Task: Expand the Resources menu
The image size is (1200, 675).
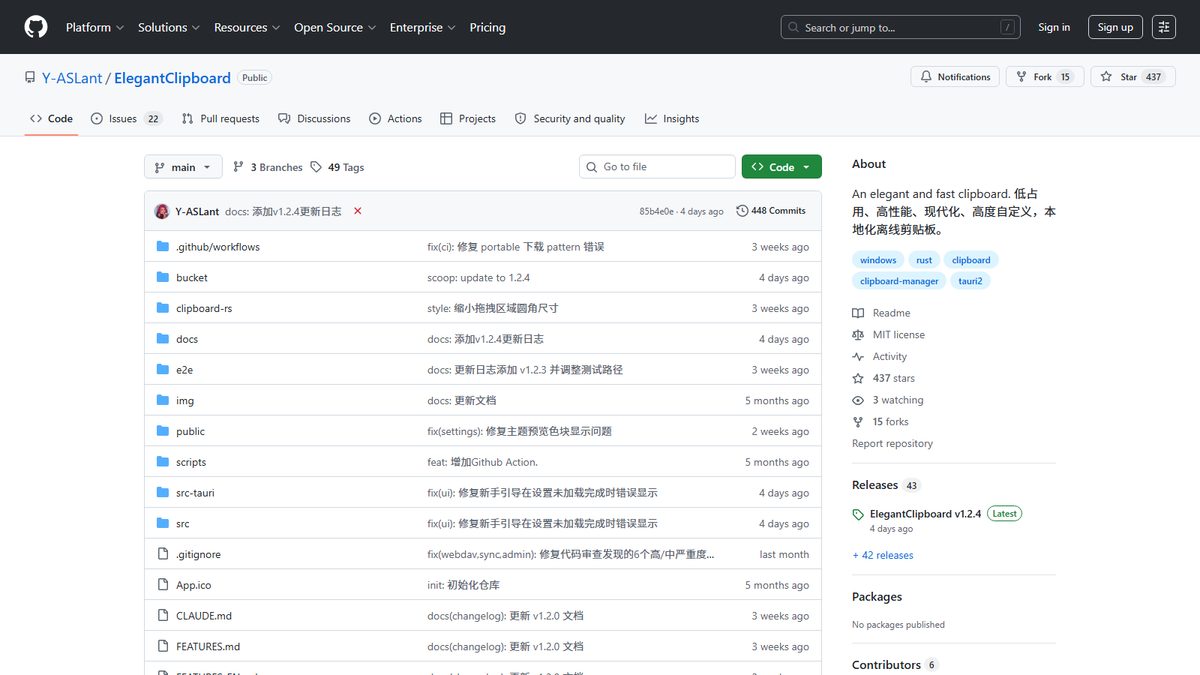Action: (x=247, y=27)
